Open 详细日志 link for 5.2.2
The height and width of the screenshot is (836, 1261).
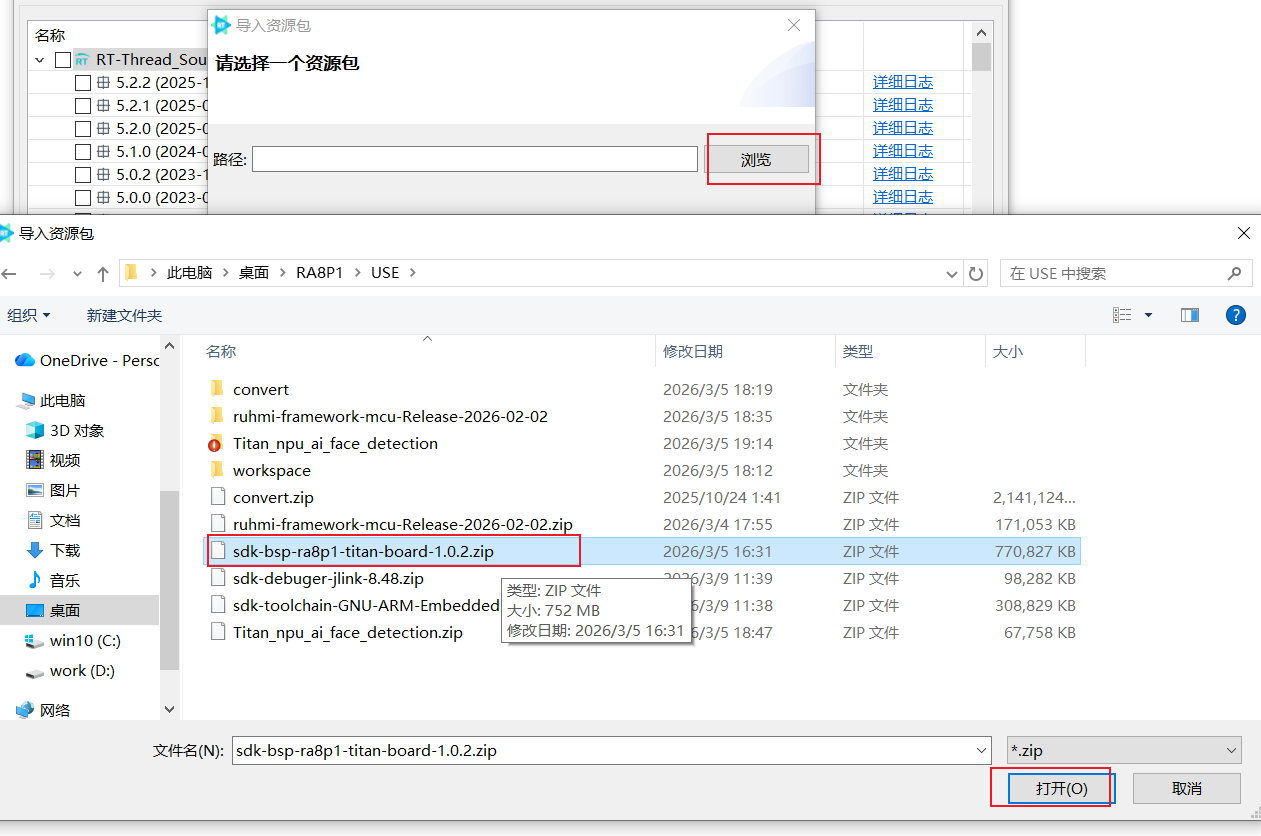coord(903,82)
